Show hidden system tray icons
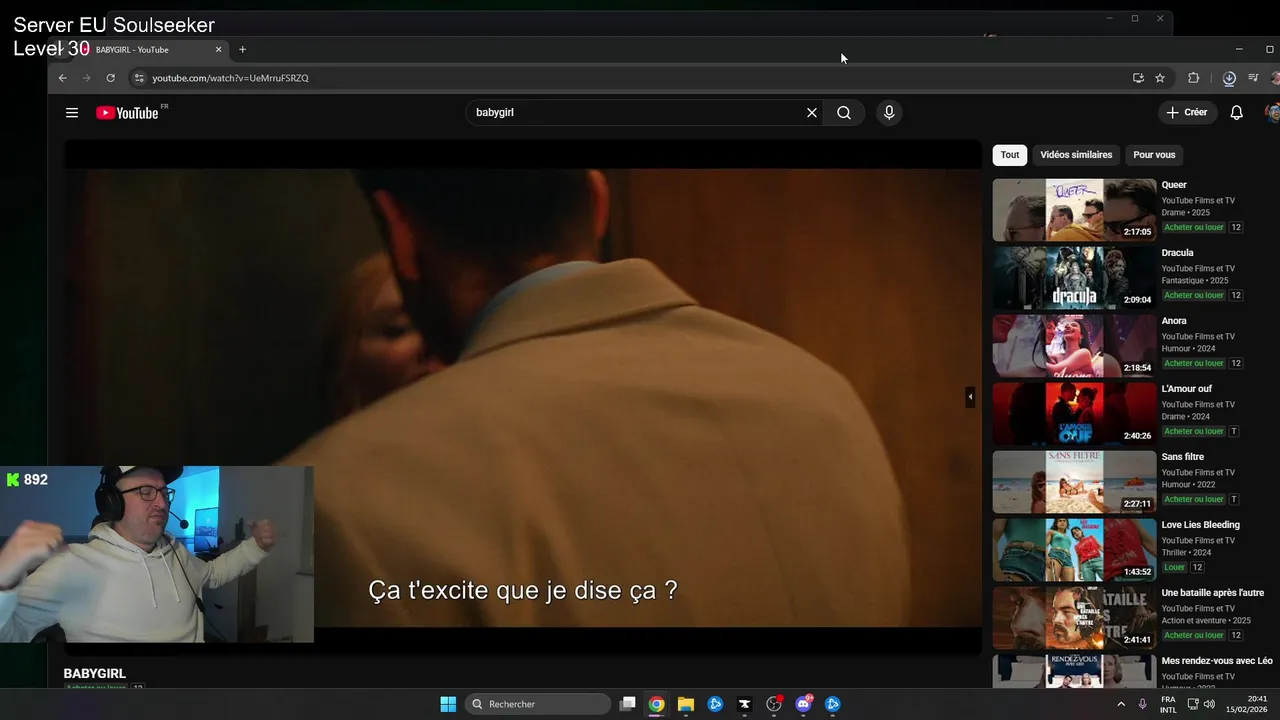Viewport: 1280px width, 720px height. click(x=1120, y=704)
